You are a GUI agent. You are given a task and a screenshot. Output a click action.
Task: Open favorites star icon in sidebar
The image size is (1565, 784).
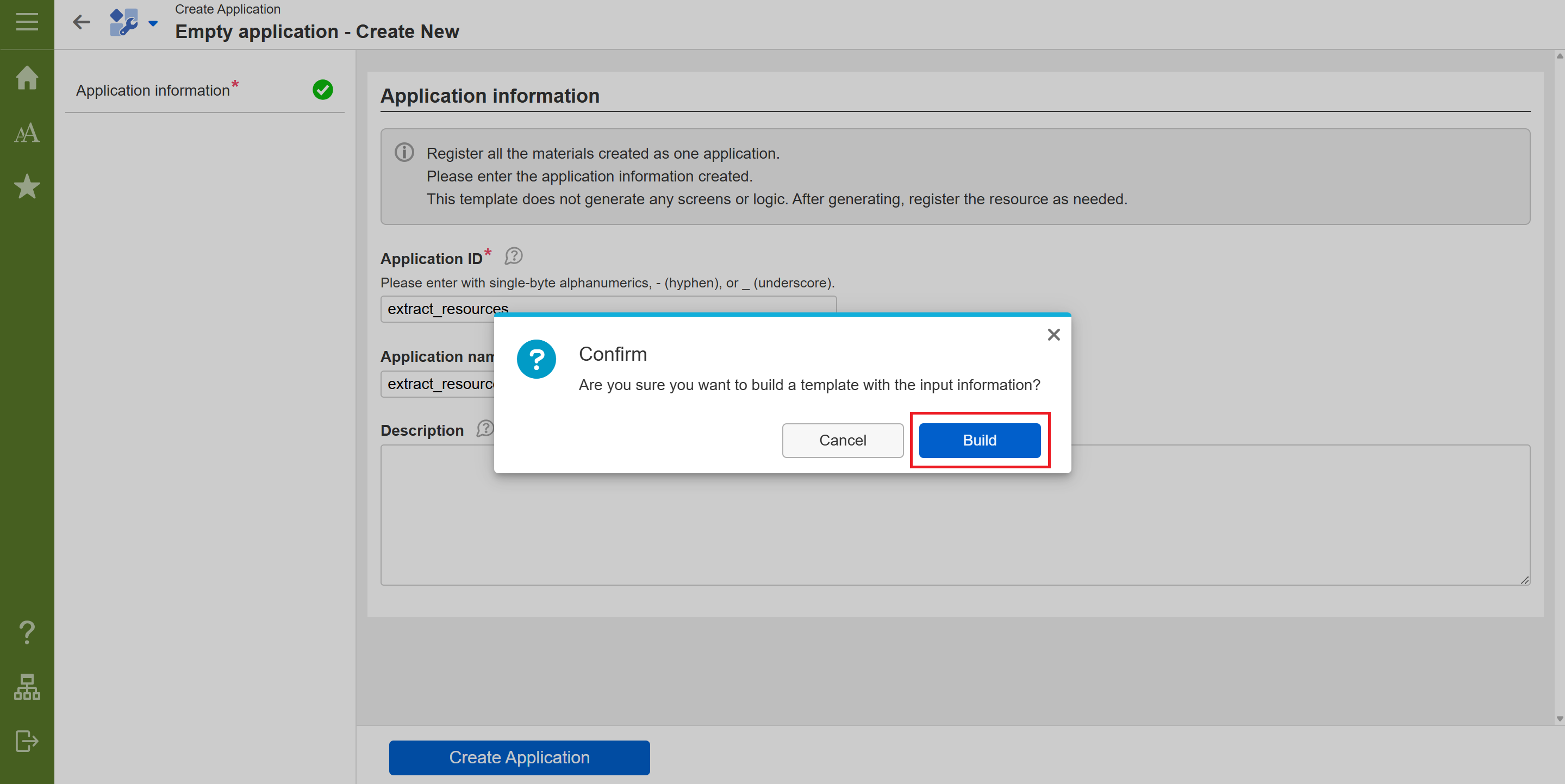pos(27,186)
